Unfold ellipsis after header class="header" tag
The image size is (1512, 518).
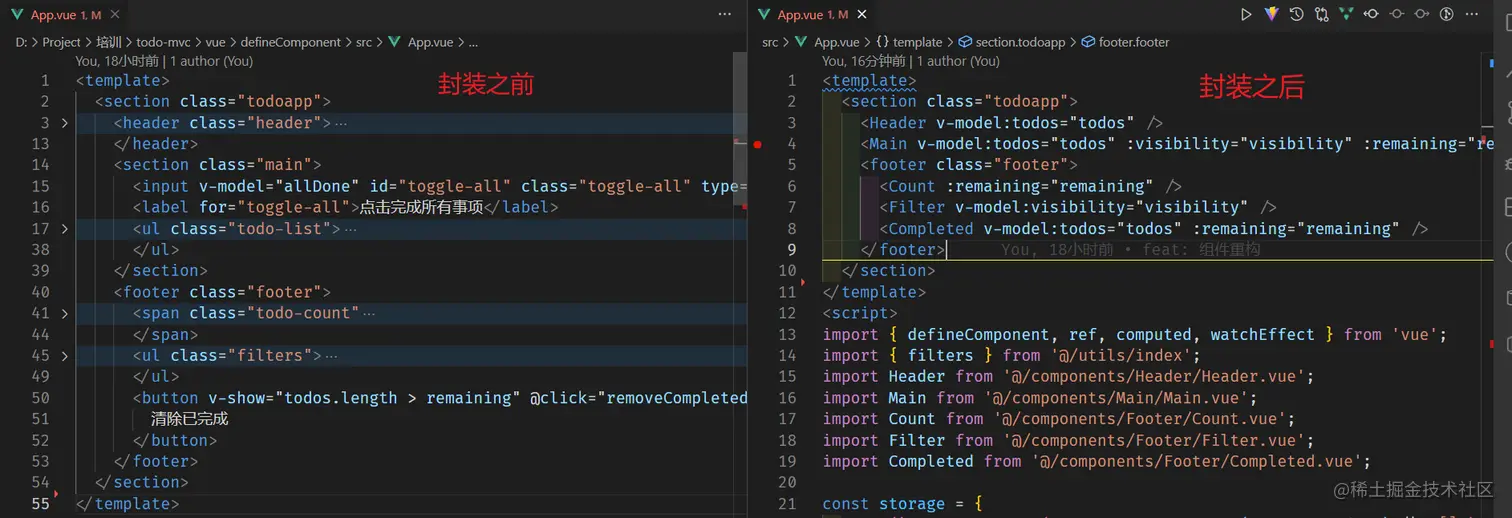point(340,123)
